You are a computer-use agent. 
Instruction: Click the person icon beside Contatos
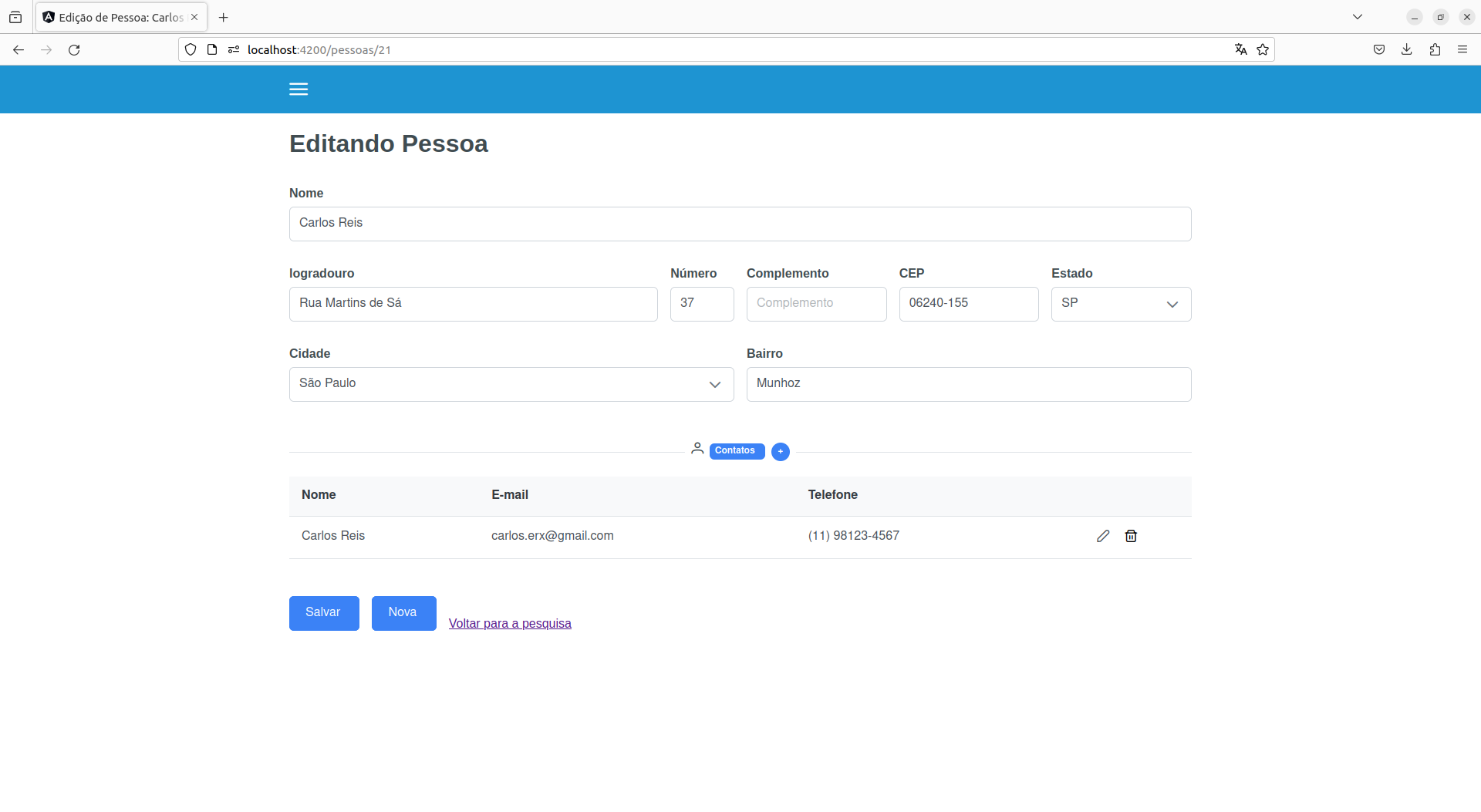pos(697,448)
